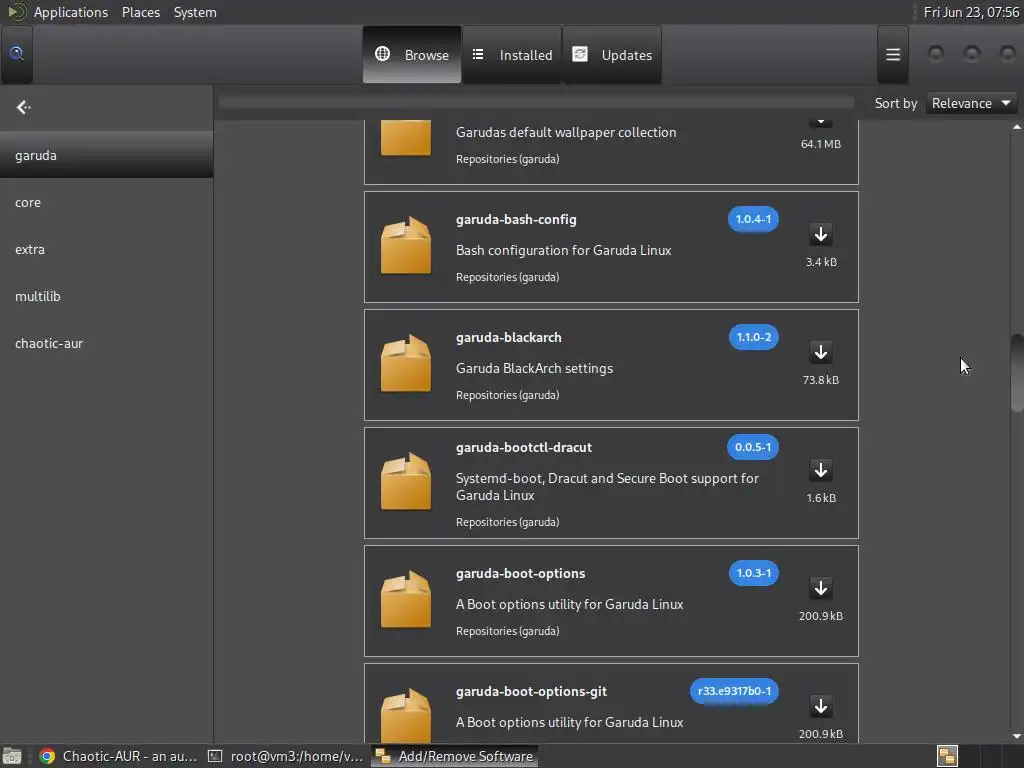The image size is (1024, 768).
Task: Click the terminal icon in the taskbar
Action: [215, 756]
